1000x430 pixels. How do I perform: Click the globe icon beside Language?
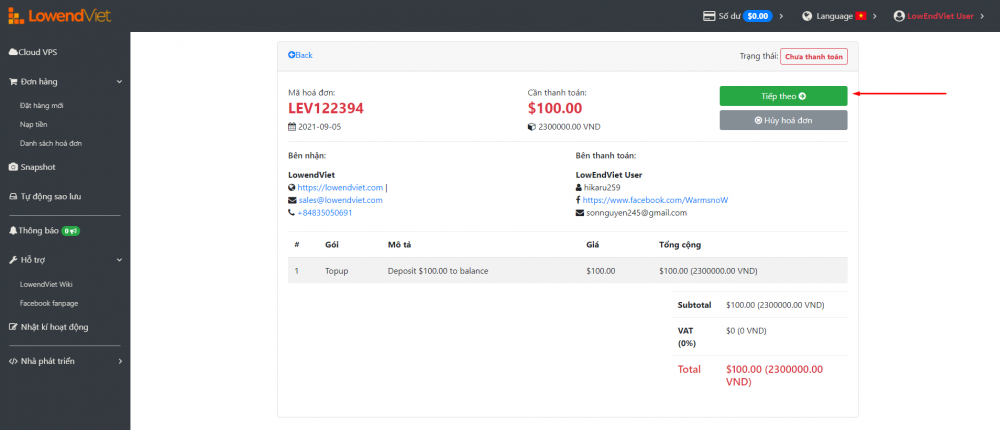(807, 16)
